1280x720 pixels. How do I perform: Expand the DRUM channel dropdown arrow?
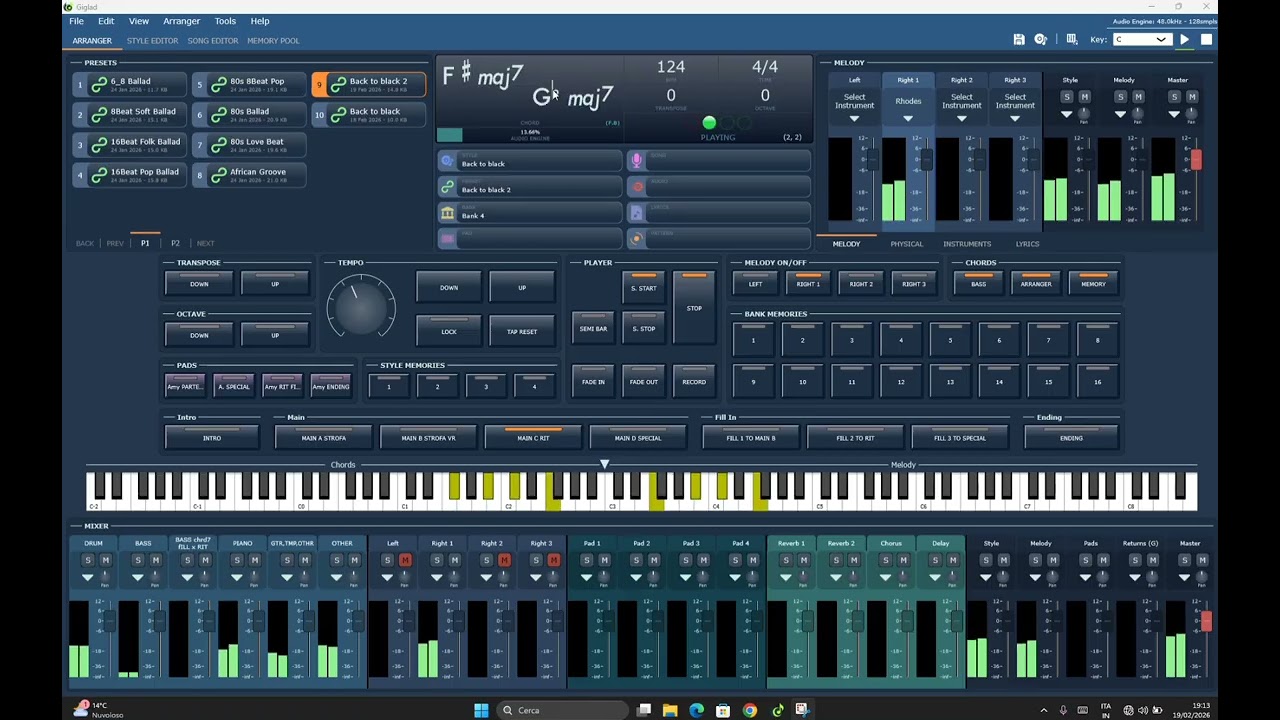coord(87,578)
